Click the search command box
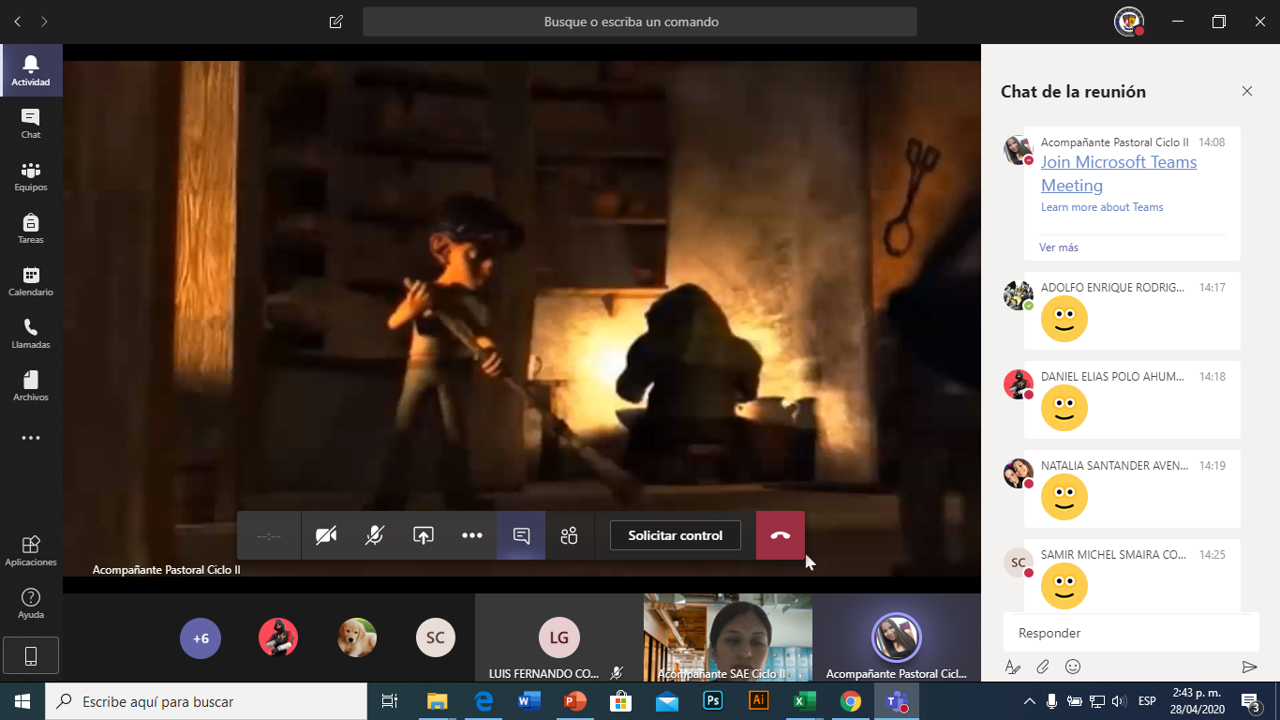The width and height of the screenshot is (1280, 720). tap(640, 21)
